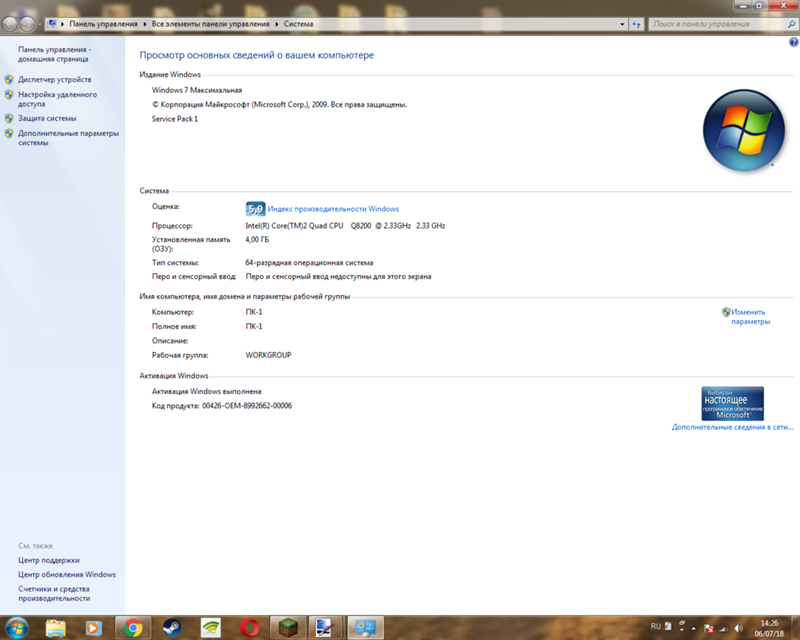Go to Control Panel home page link

[55, 54]
